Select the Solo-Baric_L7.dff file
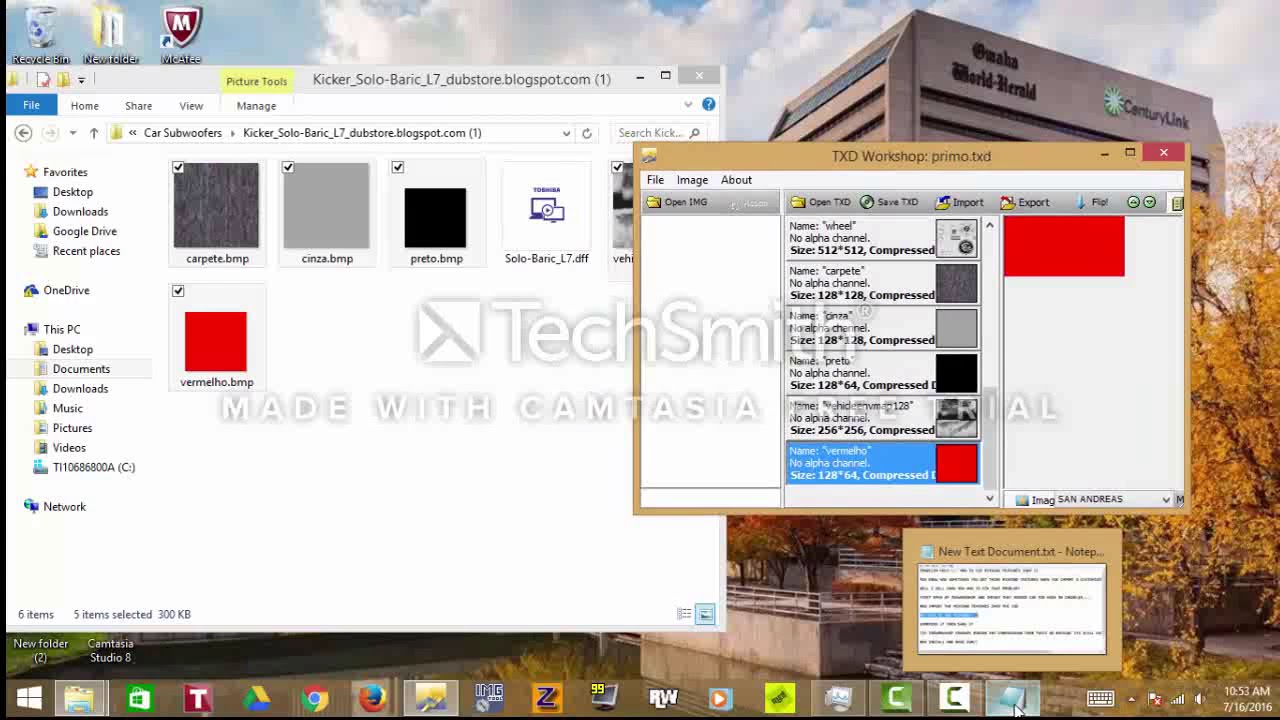This screenshot has height=720, width=1280. pyautogui.click(x=546, y=215)
